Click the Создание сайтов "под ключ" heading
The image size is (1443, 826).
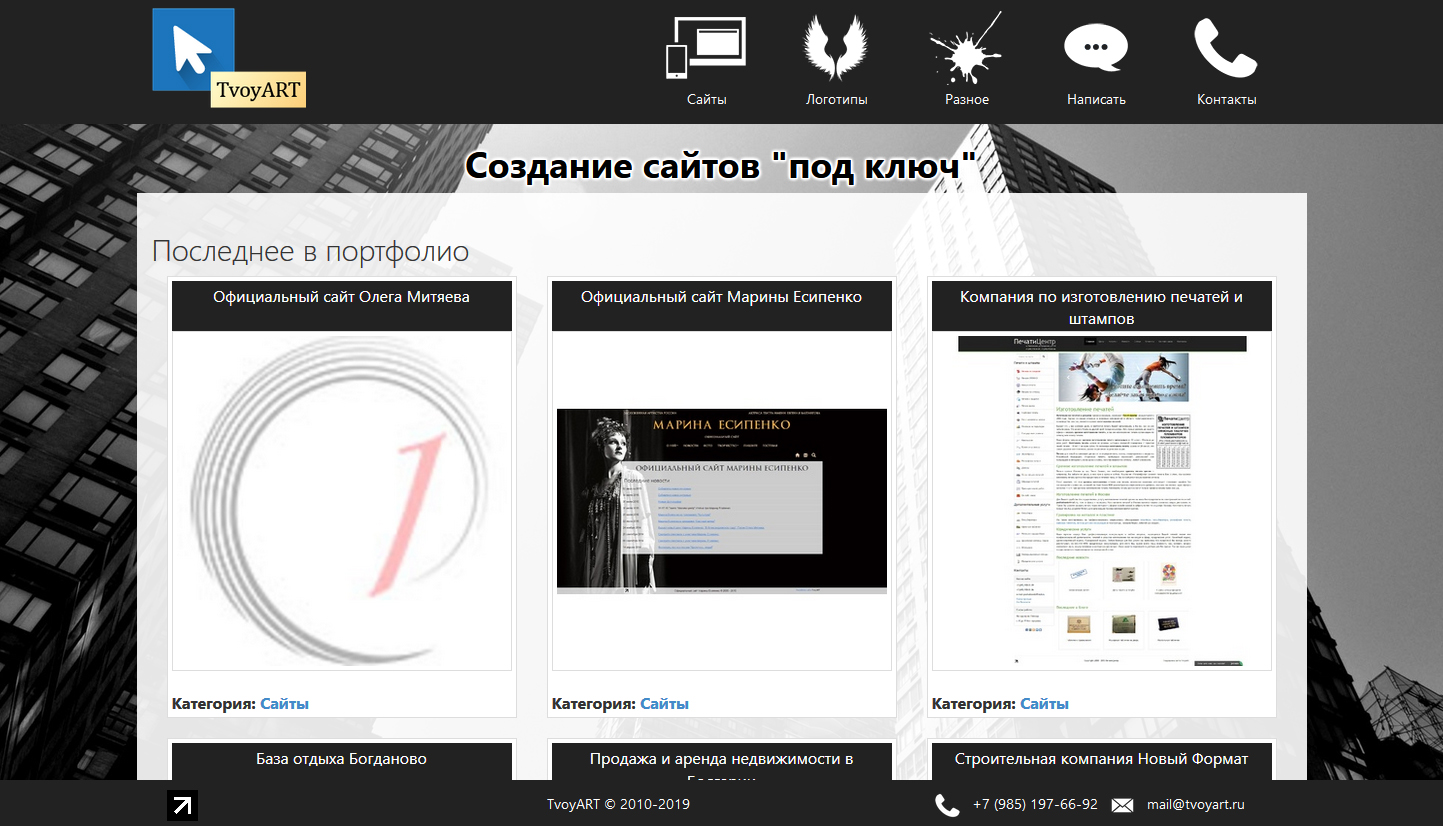click(x=721, y=167)
